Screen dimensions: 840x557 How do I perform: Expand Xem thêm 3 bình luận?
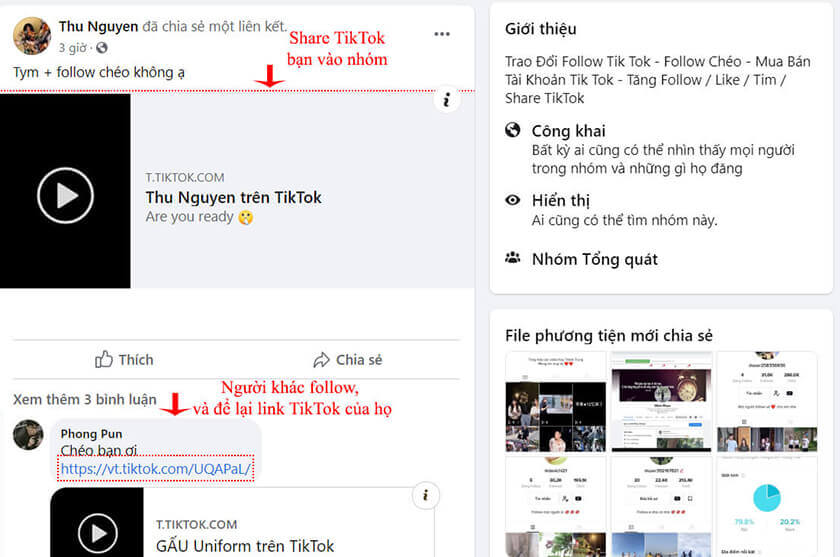[x=85, y=399]
